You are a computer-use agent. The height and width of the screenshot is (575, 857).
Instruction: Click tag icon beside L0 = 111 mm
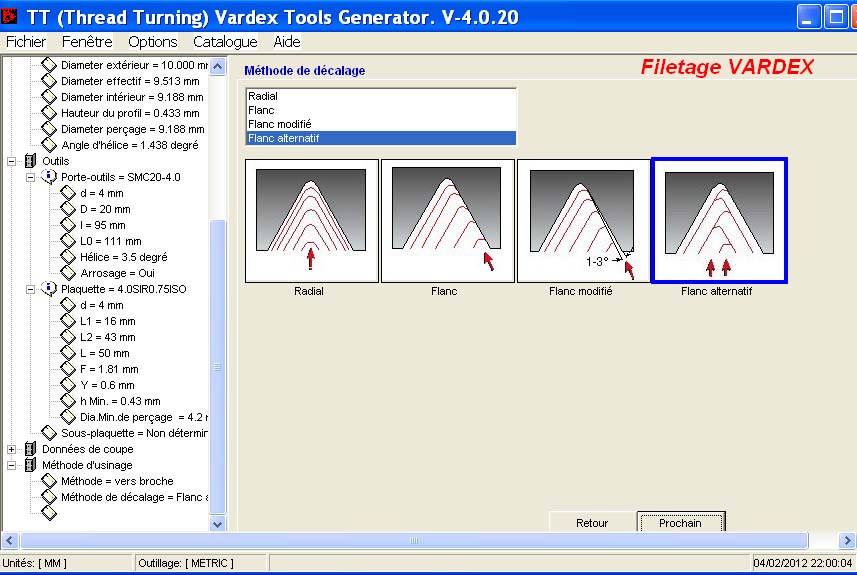(68, 240)
